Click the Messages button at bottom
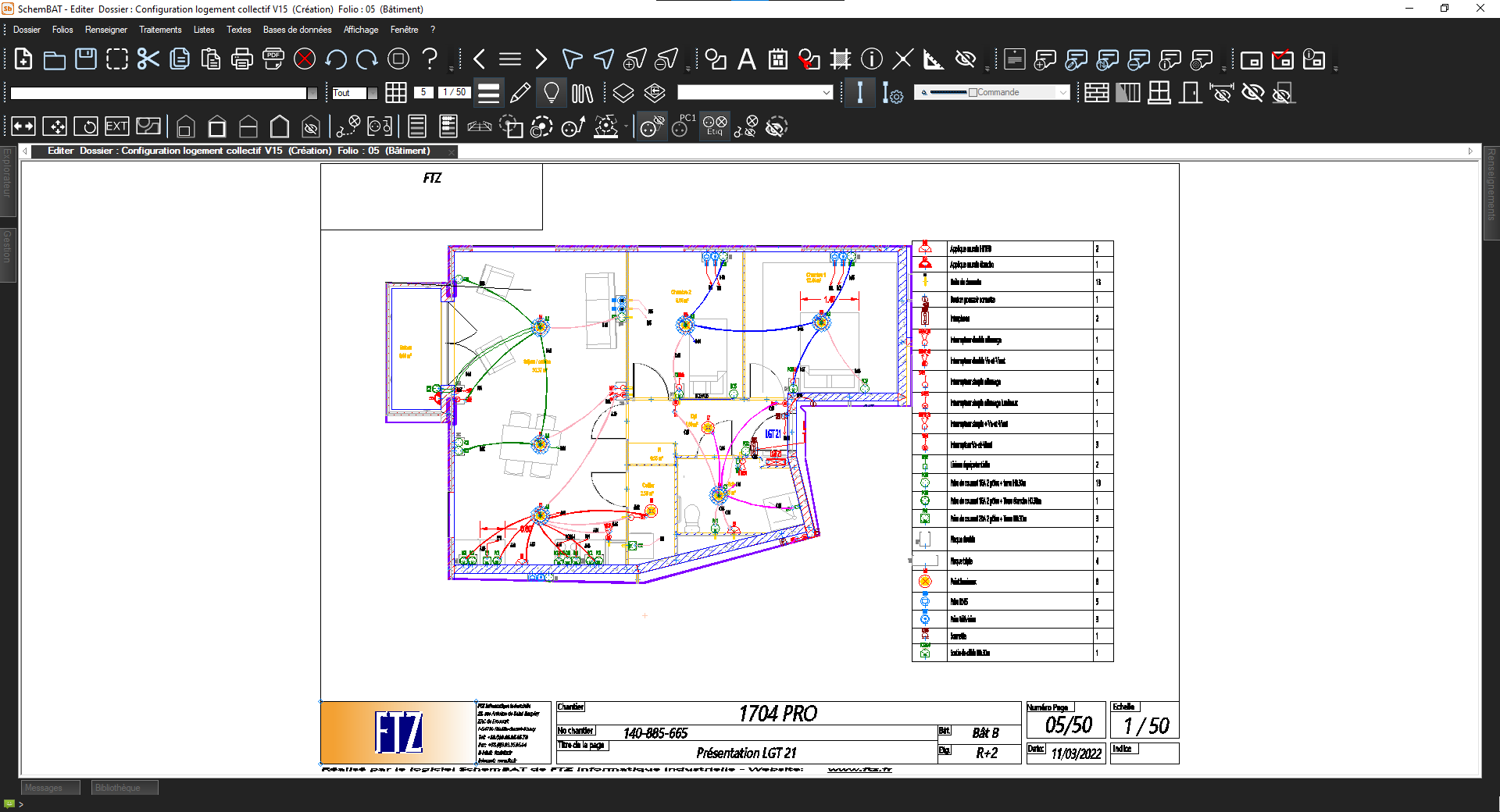The image size is (1500, 812). pyautogui.click(x=50, y=788)
